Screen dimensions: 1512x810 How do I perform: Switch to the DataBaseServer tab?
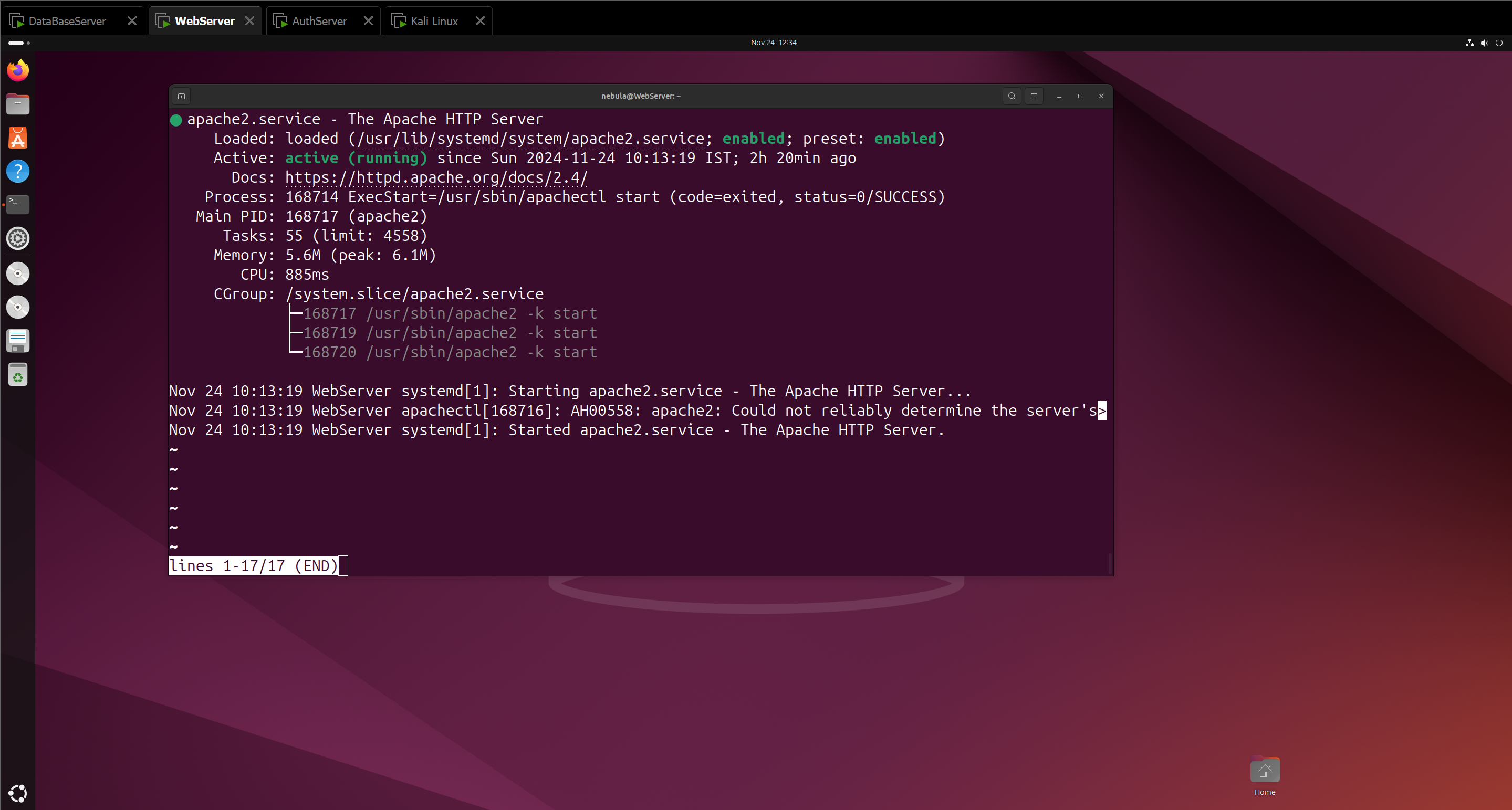pyautogui.click(x=67, y=21)
